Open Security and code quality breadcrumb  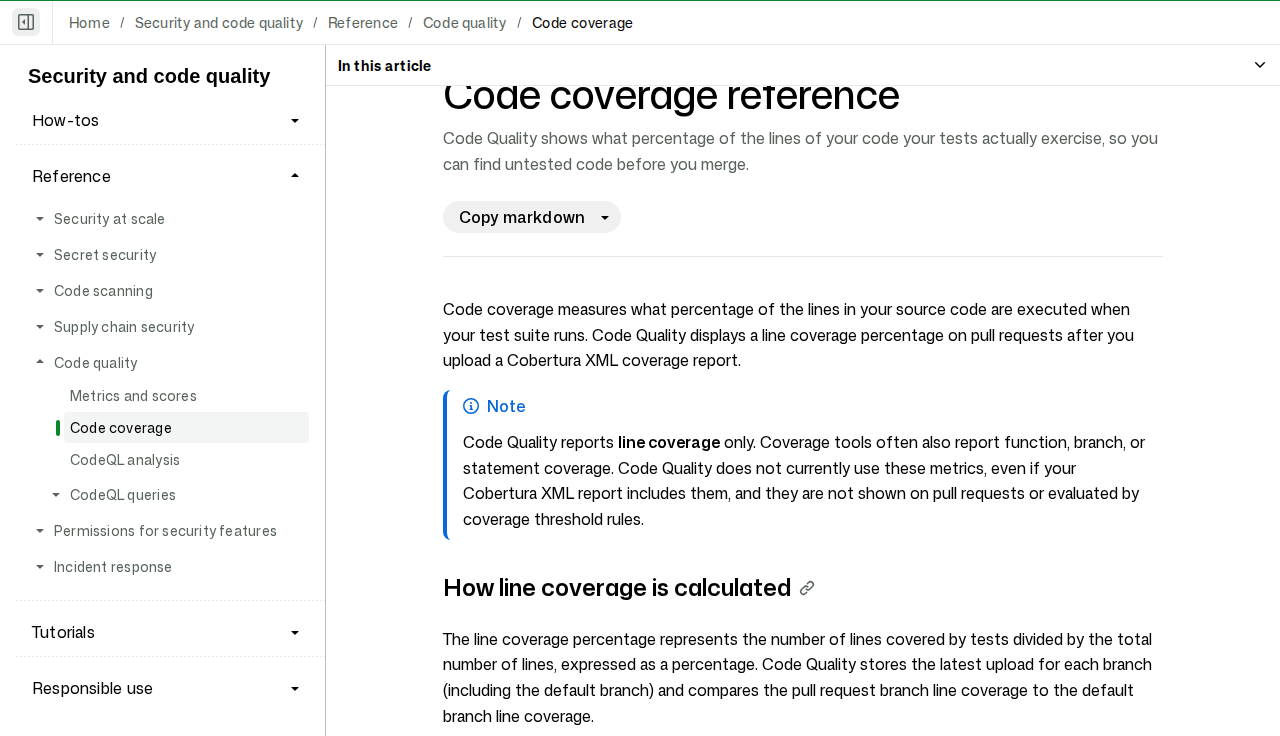219,22
